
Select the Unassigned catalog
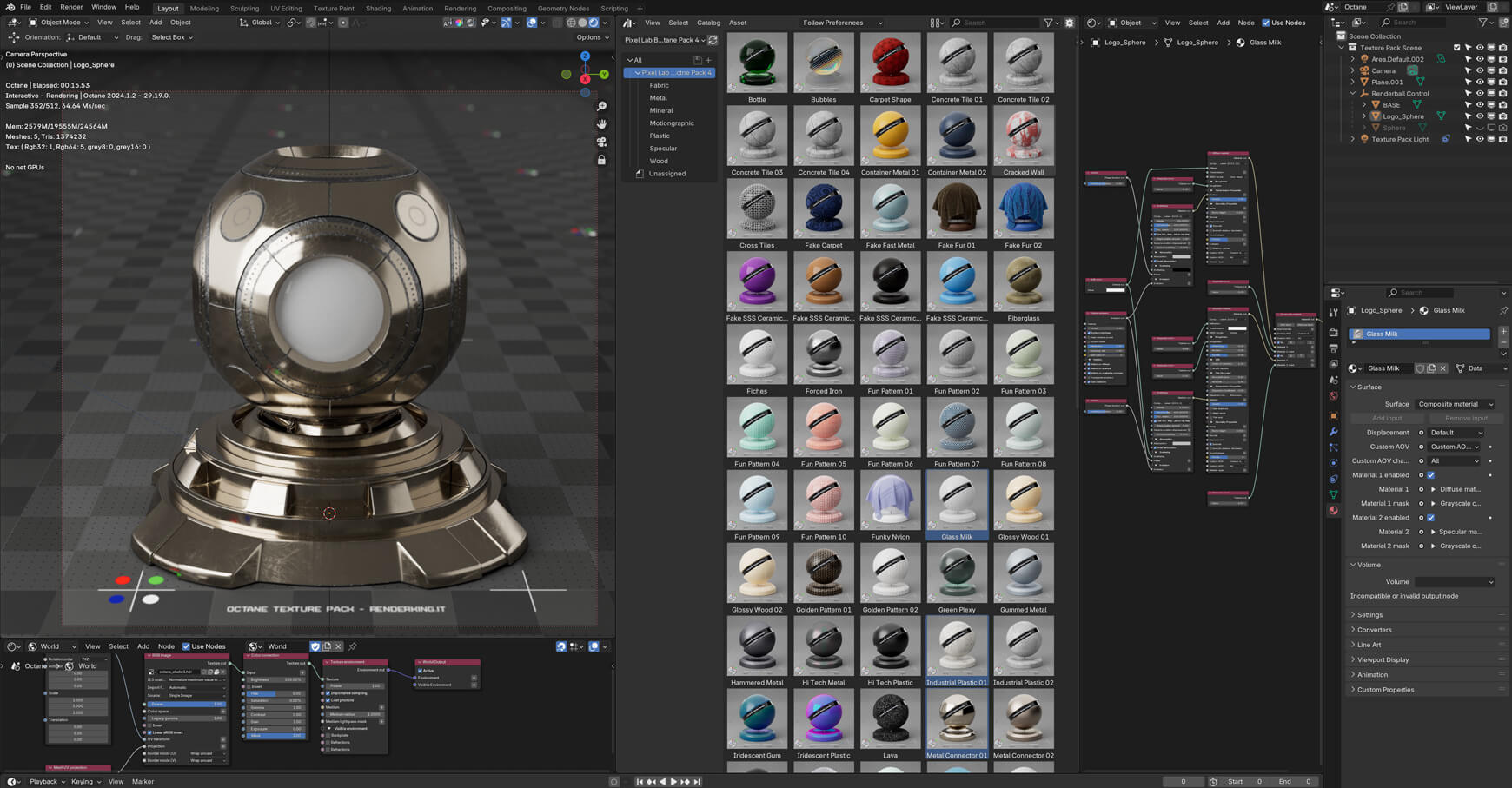point(667,174)
